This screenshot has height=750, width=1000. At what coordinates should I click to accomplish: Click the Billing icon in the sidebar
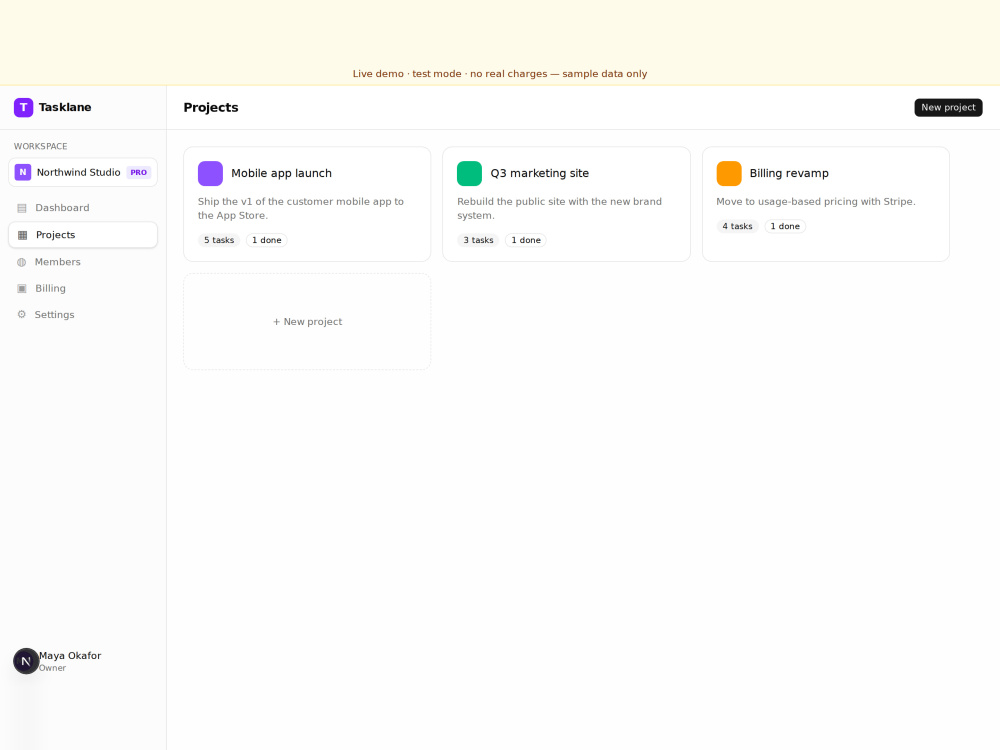(x=22, y=288)
